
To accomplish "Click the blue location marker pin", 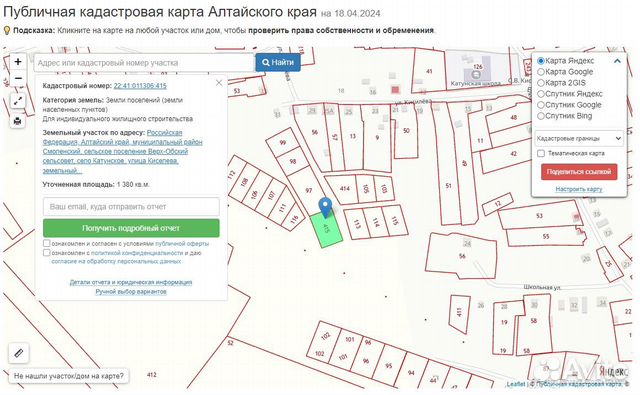I will tap(325, 207).
